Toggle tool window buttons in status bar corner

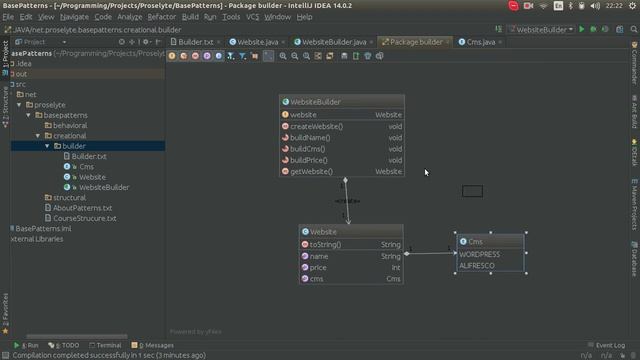[5, 355]
